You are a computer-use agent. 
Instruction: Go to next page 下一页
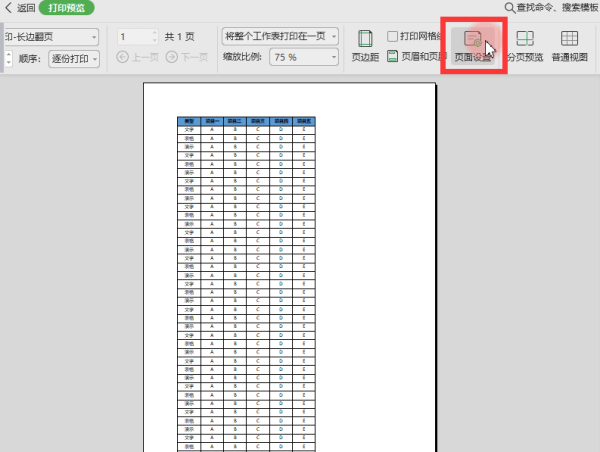tap(187, 57)
